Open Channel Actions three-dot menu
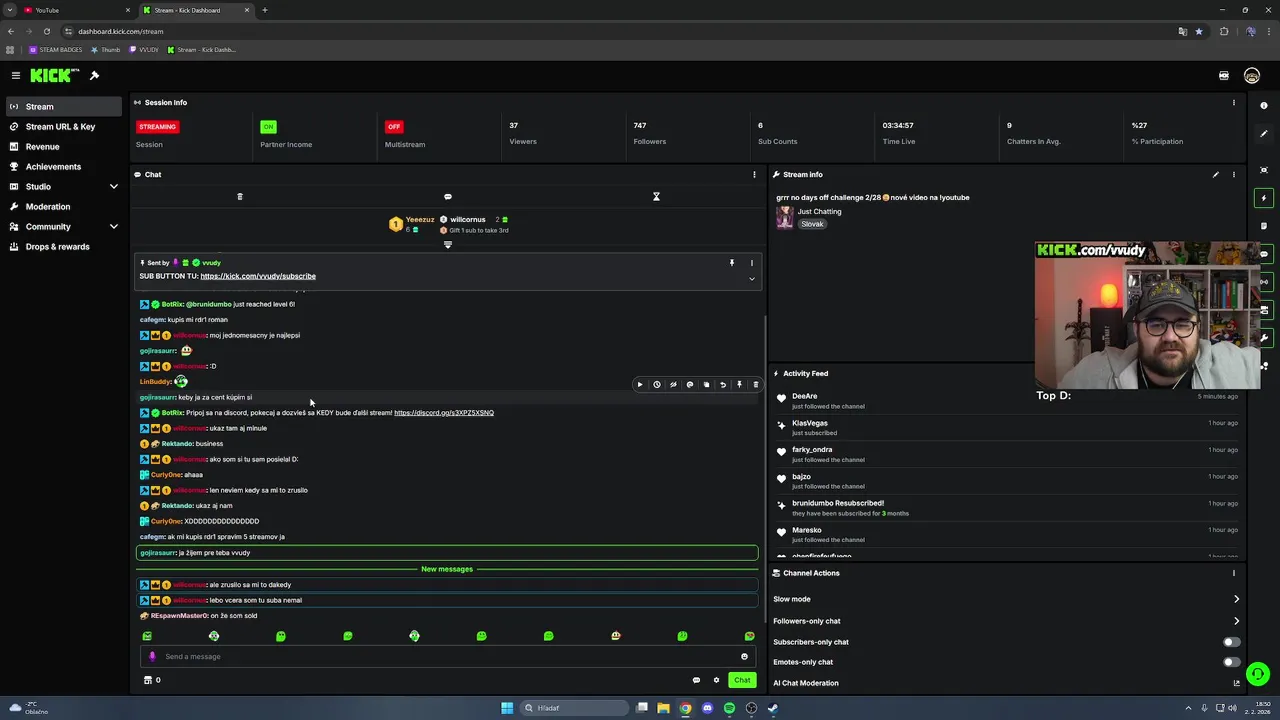Image resolution: width=1280 pixels, height=720 pixels. point(1234,573)
